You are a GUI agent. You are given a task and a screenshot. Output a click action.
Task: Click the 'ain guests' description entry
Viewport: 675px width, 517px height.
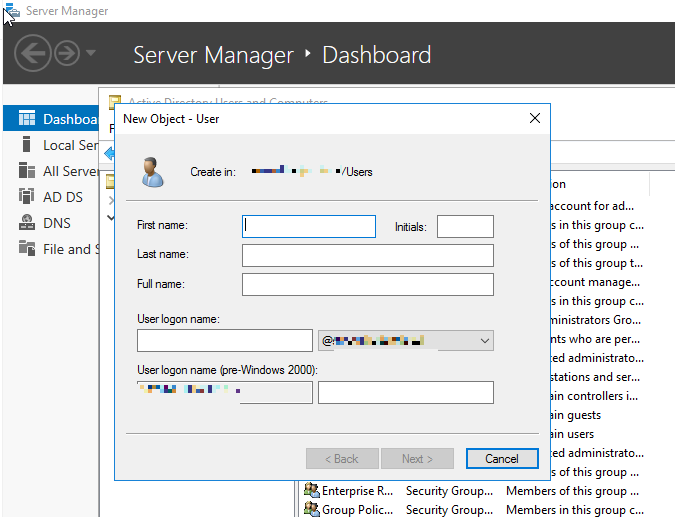point(576,415)
